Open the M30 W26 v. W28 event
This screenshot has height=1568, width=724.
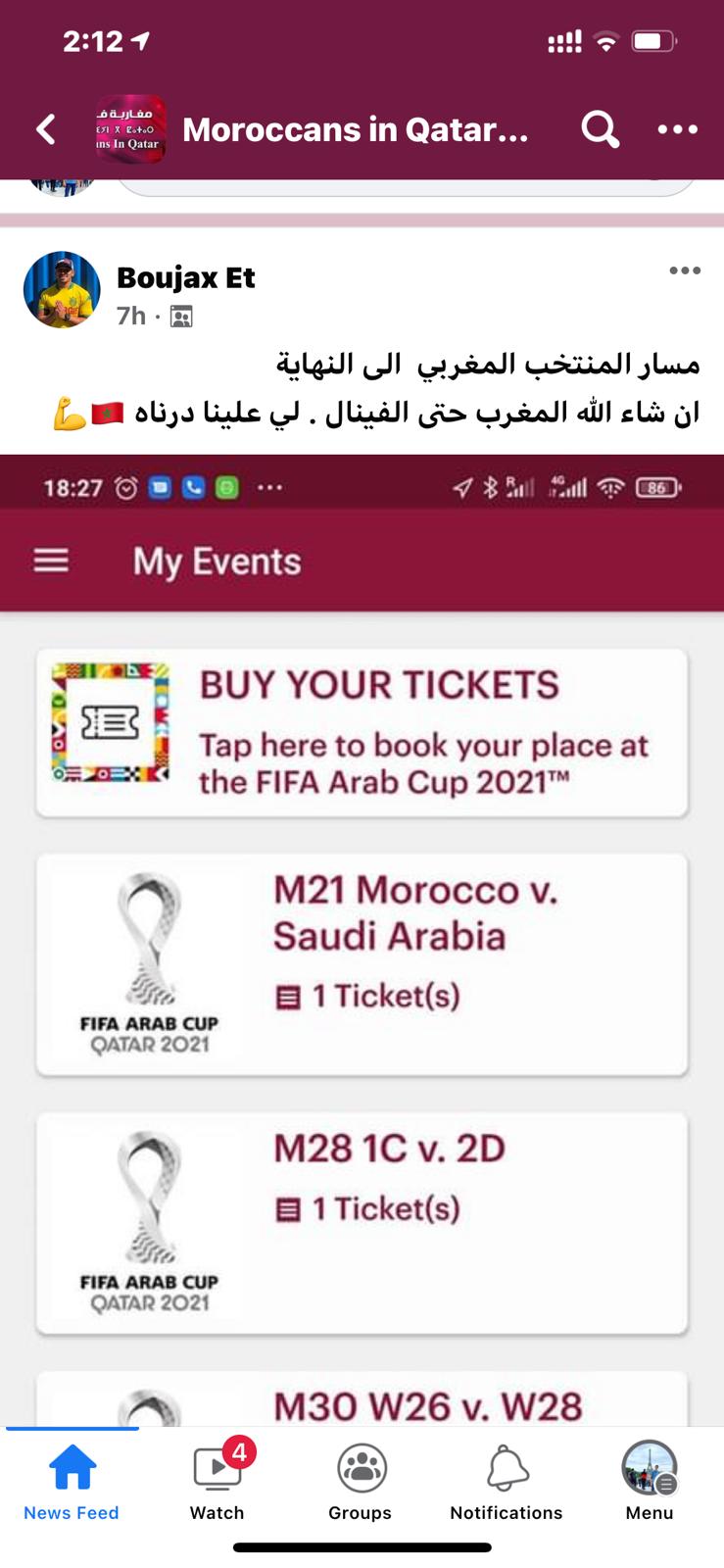tap(427, 1406)
